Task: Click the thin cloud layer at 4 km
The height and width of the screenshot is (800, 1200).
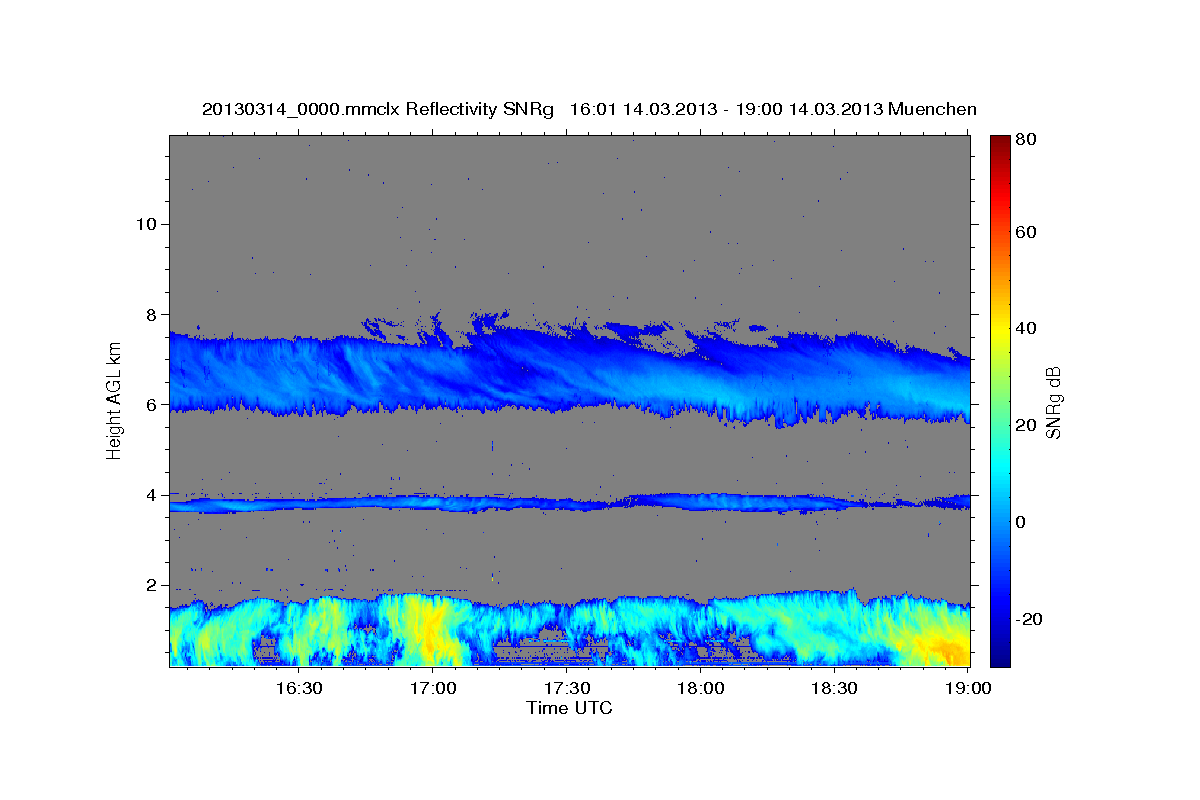Action: click(569, 502)
